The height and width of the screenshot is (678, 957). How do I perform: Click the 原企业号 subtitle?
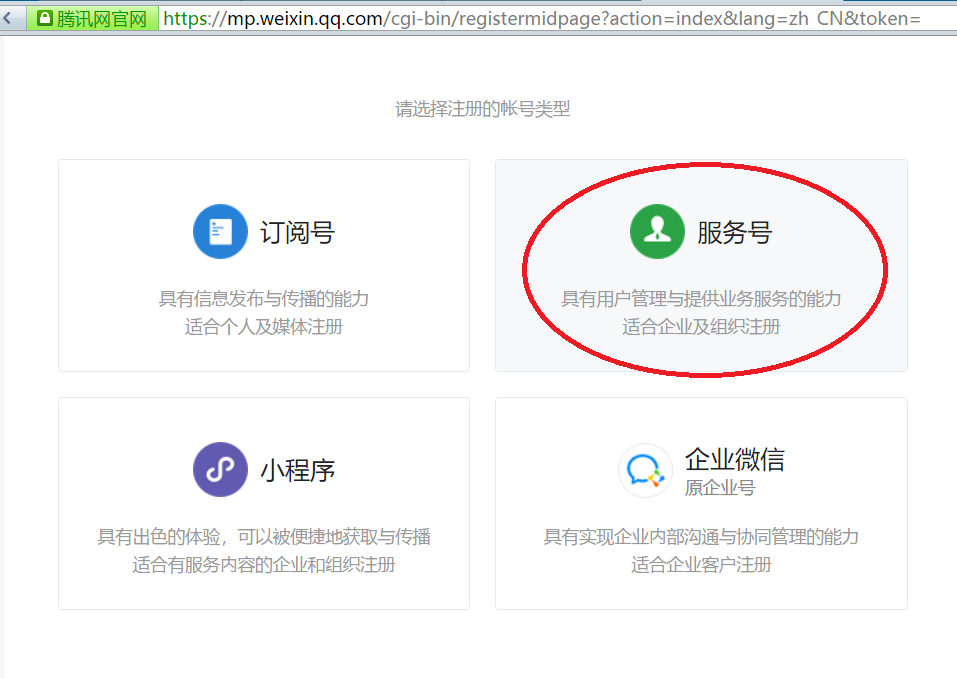coord(720,488)
